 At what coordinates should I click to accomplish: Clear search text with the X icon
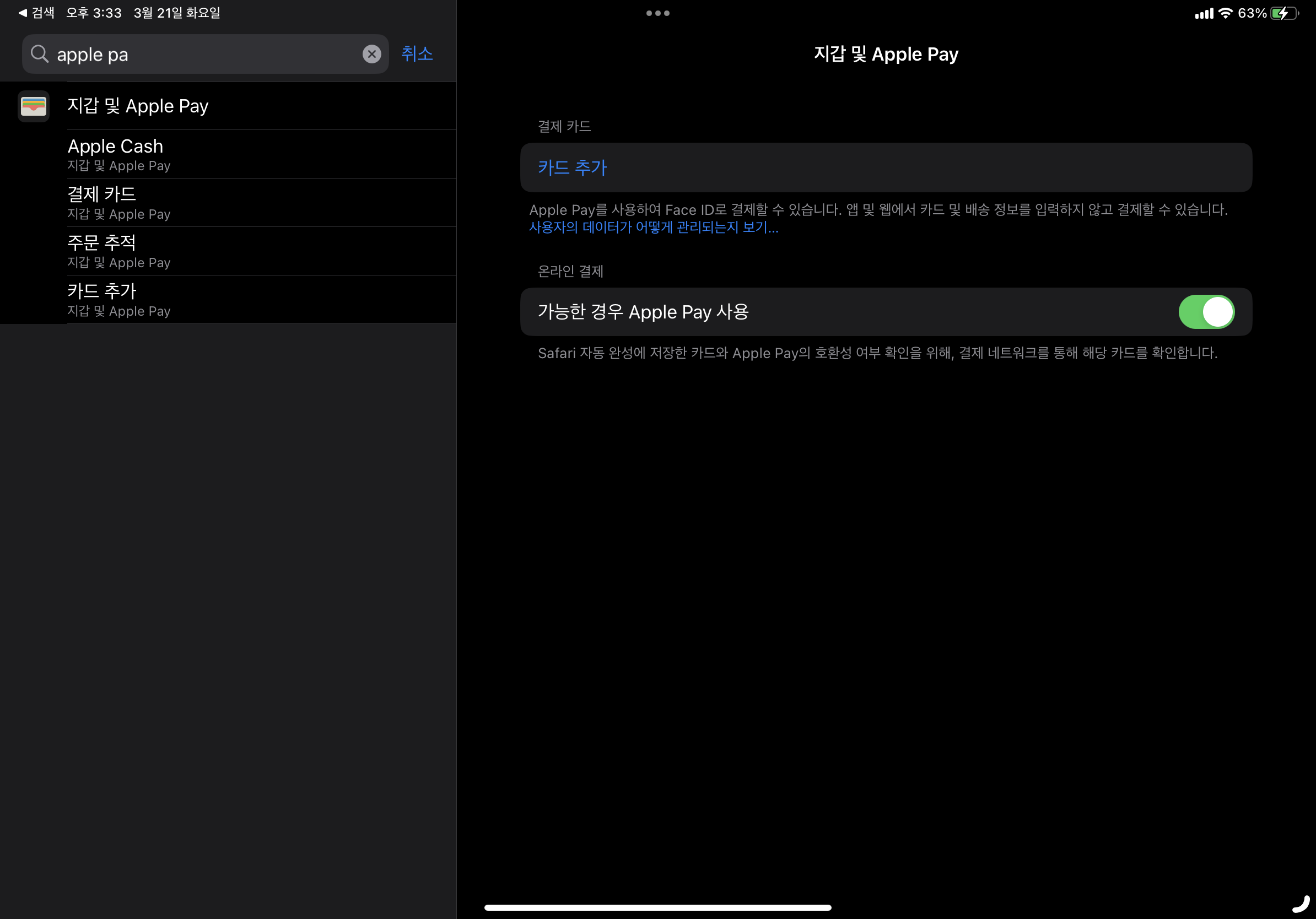(x=371, y=54)
